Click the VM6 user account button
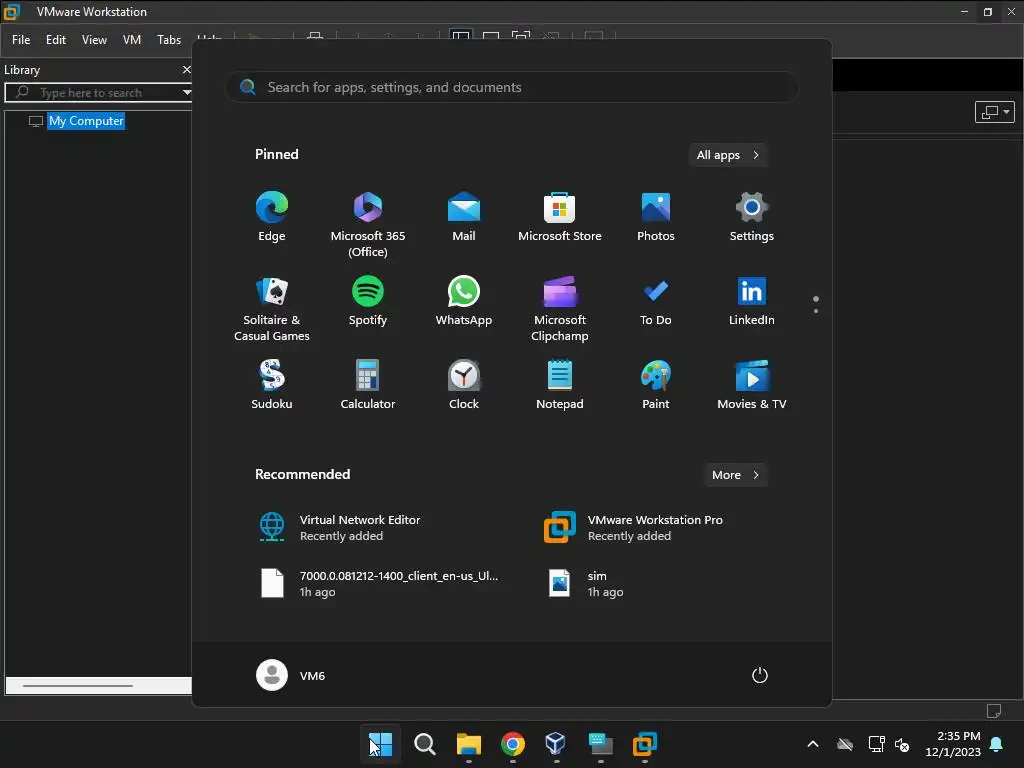 pos(291,675)
